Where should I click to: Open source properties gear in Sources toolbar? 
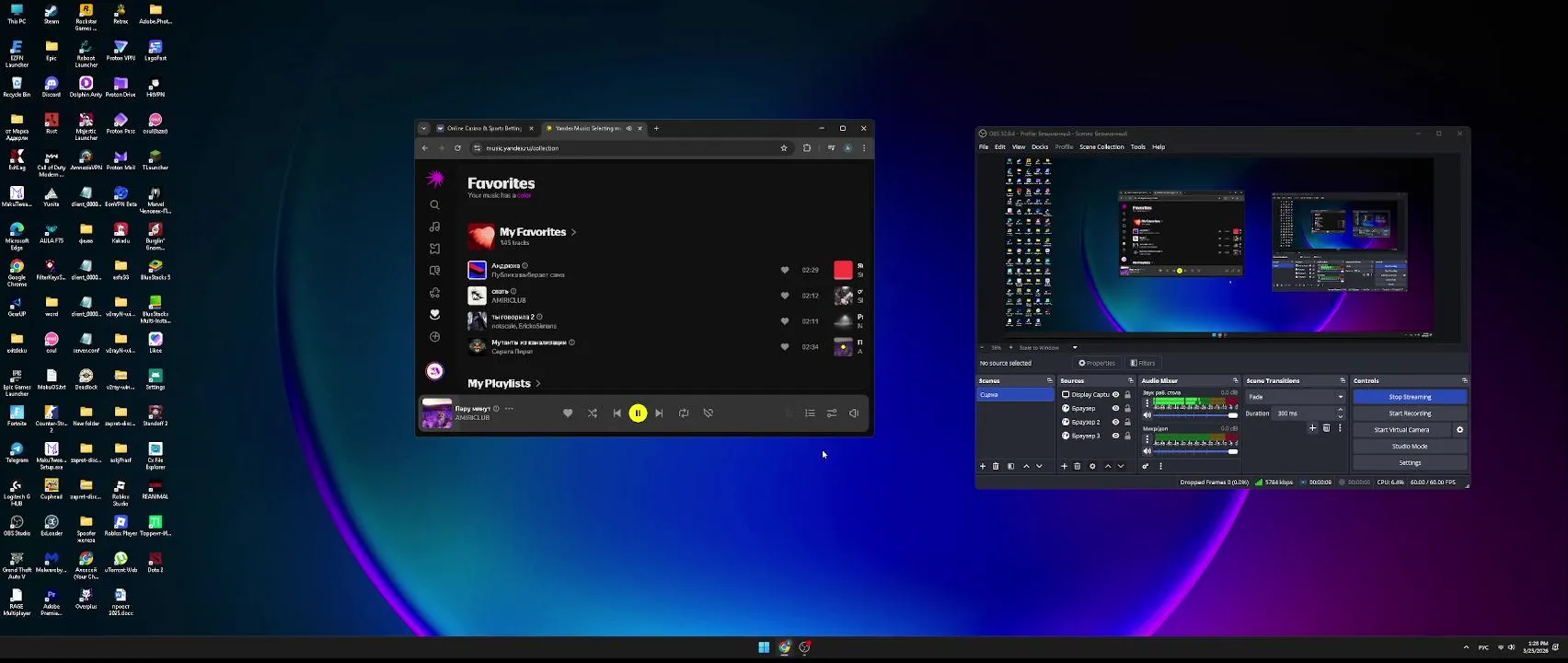coord(1092,467)
